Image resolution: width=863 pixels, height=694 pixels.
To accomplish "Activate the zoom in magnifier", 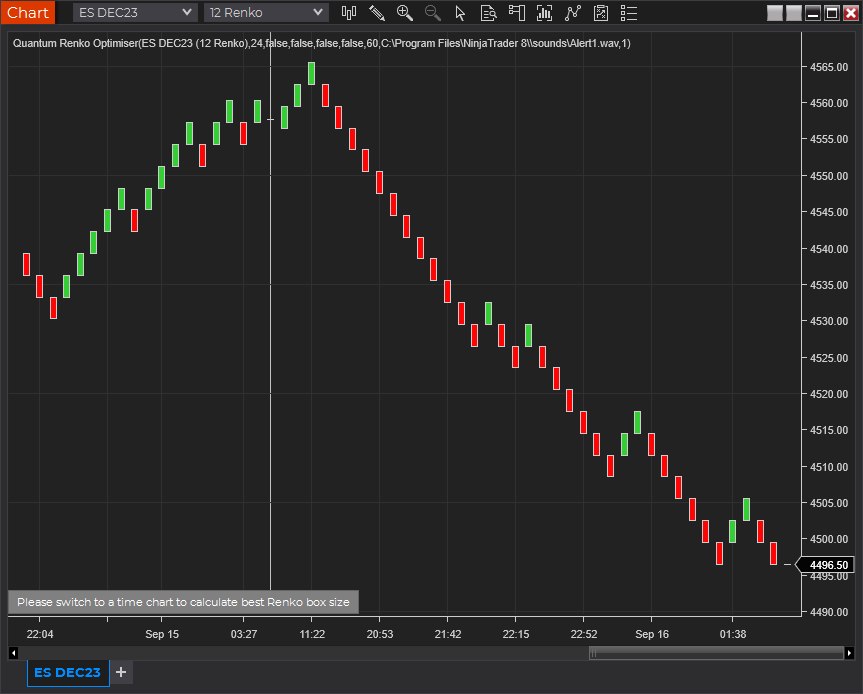I will (x=405, y=13).
